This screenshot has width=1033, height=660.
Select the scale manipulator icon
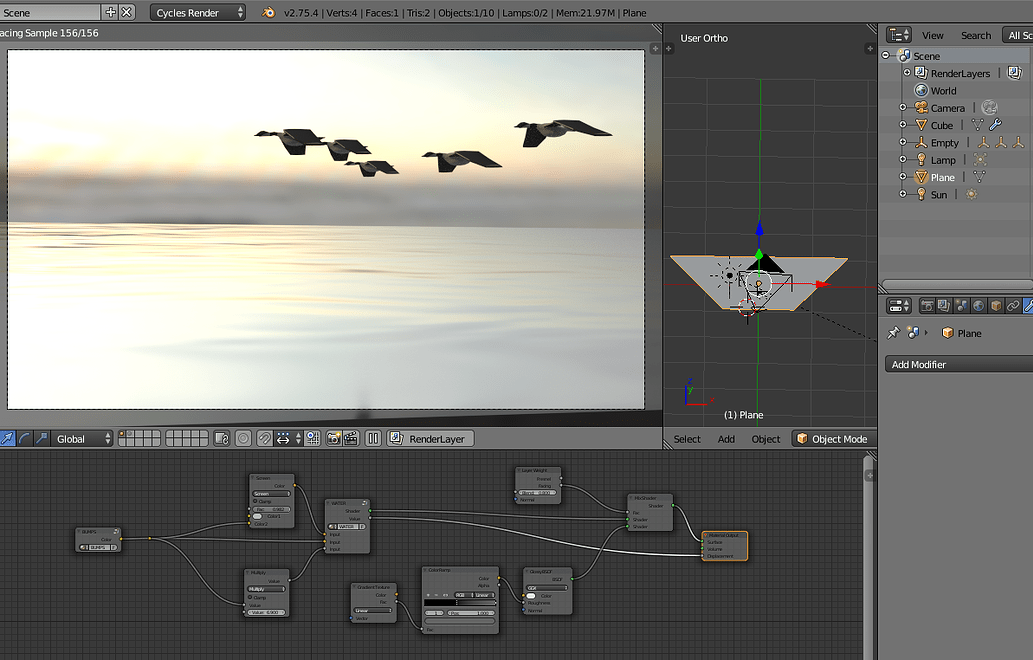click(x=41, y=439)
